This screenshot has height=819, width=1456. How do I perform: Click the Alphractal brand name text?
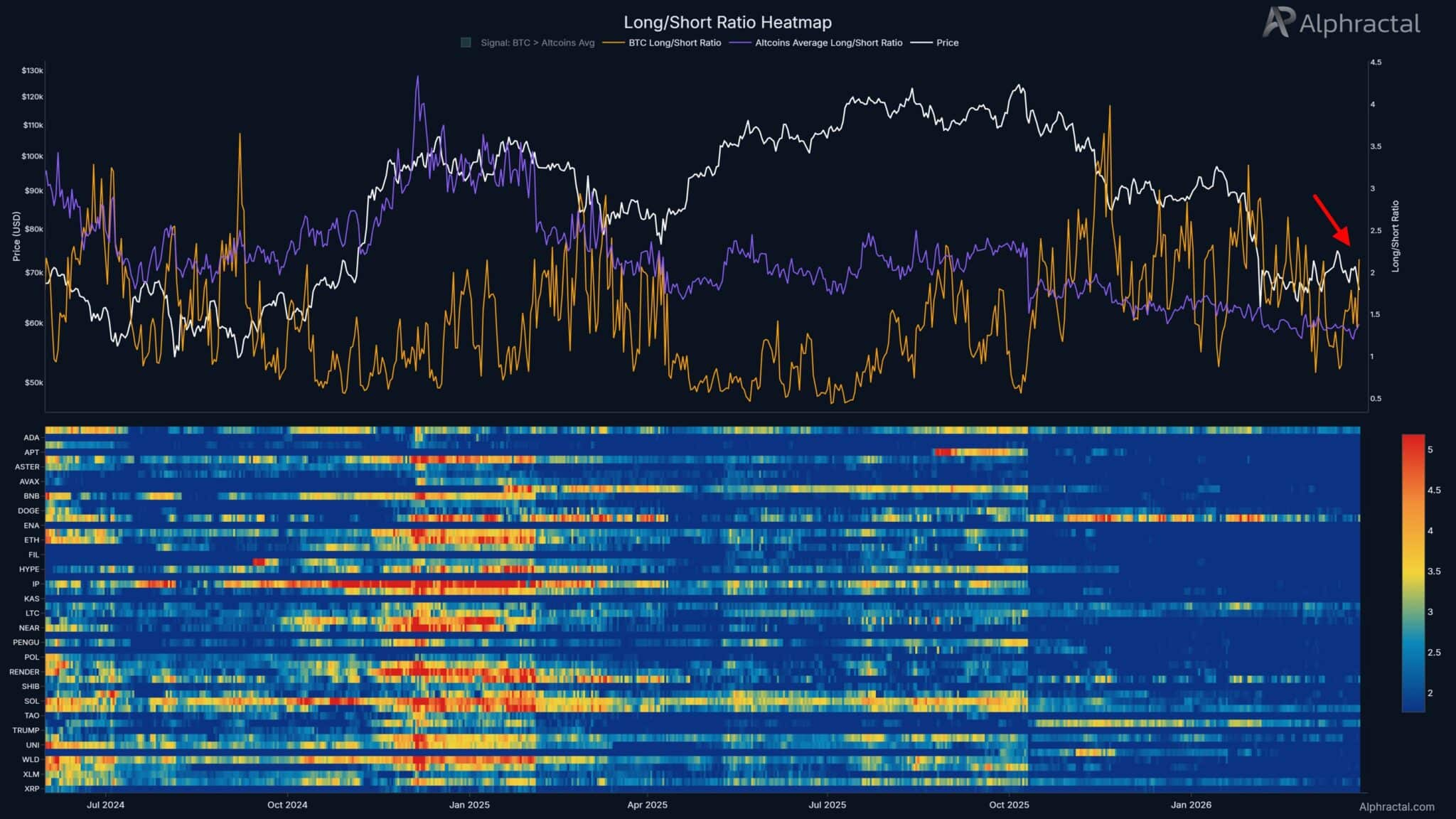pos(1359,24)
